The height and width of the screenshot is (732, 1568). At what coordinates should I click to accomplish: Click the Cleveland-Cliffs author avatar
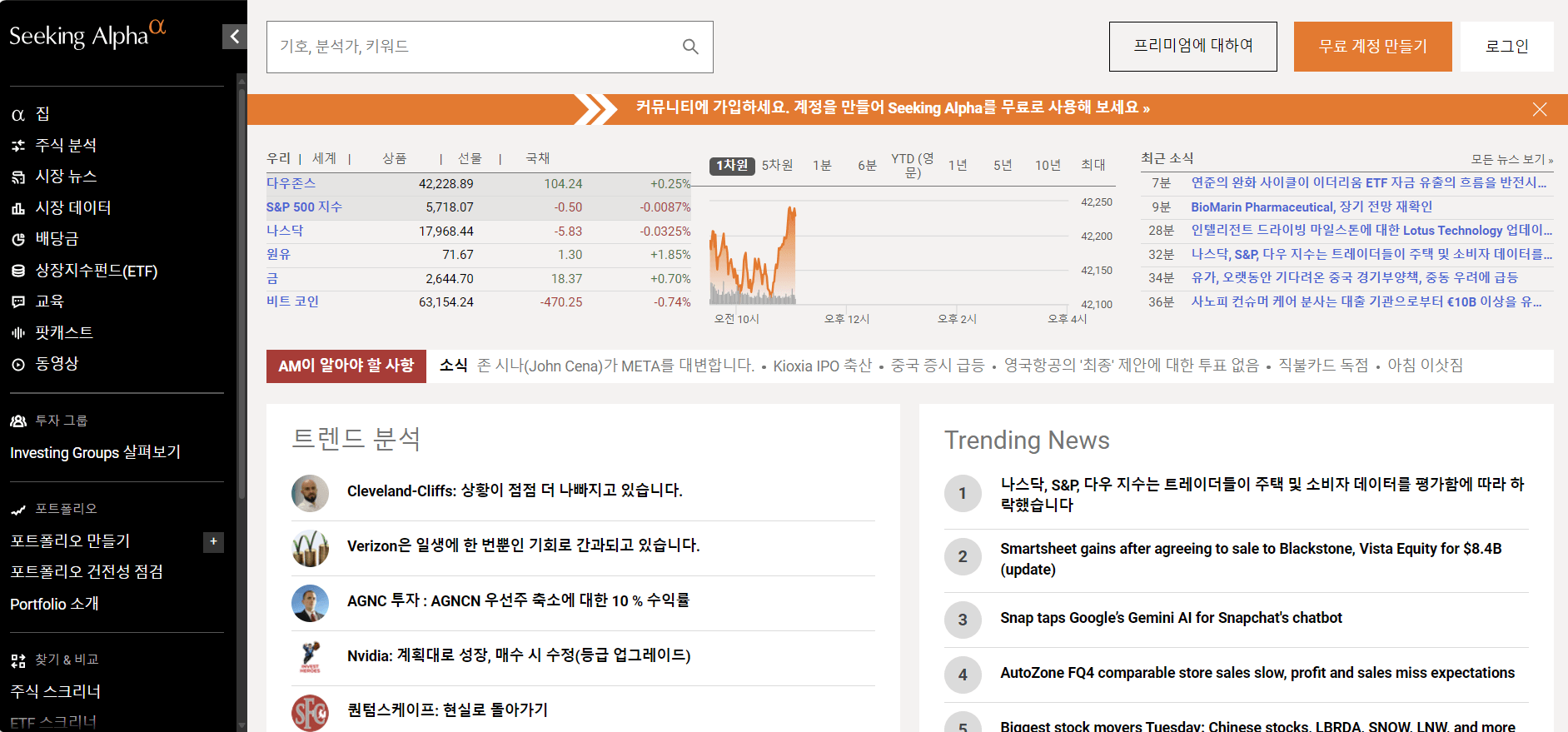click(x=310, y=493)
